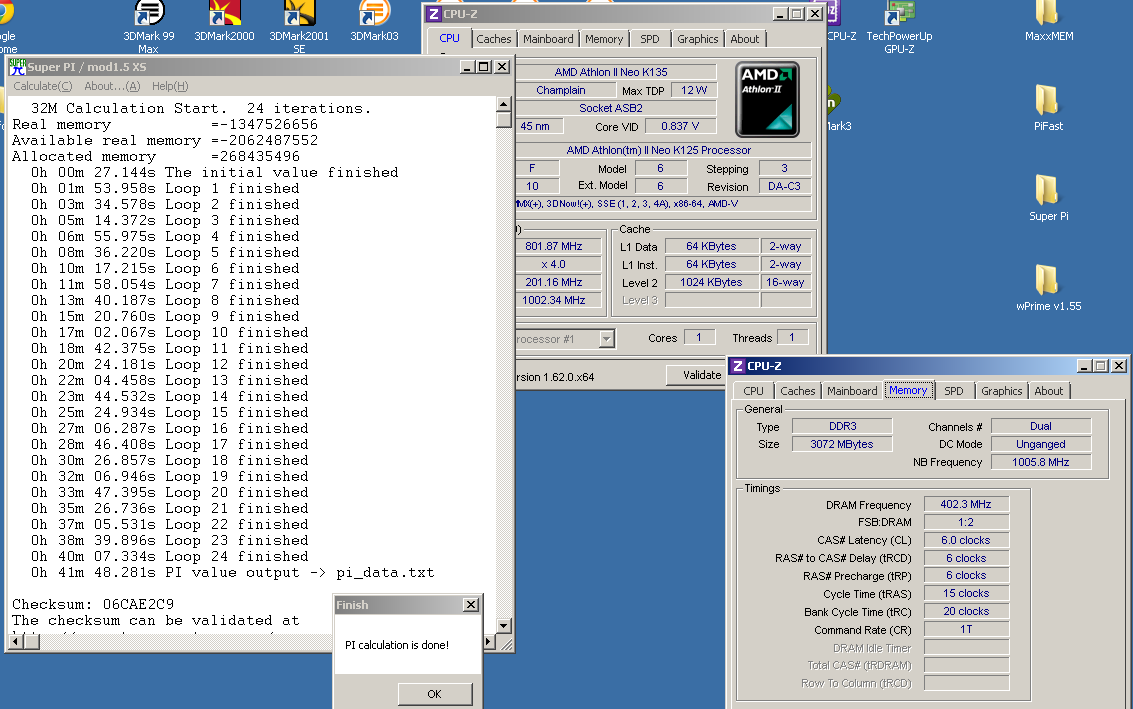Switch to the Mainboard tab in the lower CPU-Z window
Image resolution: width=1133 pixels, height=709 pixels.
coord(852,391)
